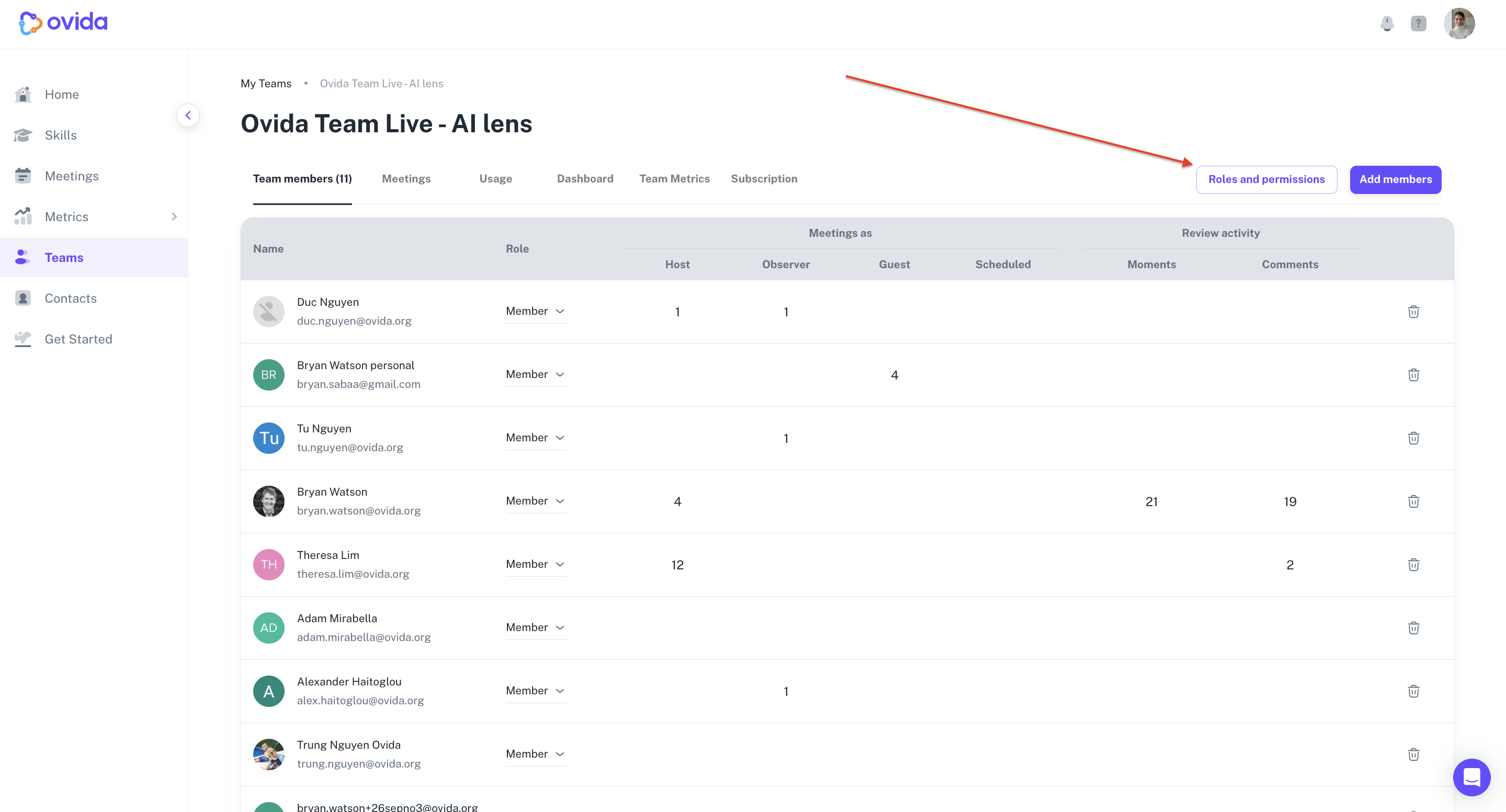
Task: Open role dropdown for Adam Mirabella
Action: 536,627
